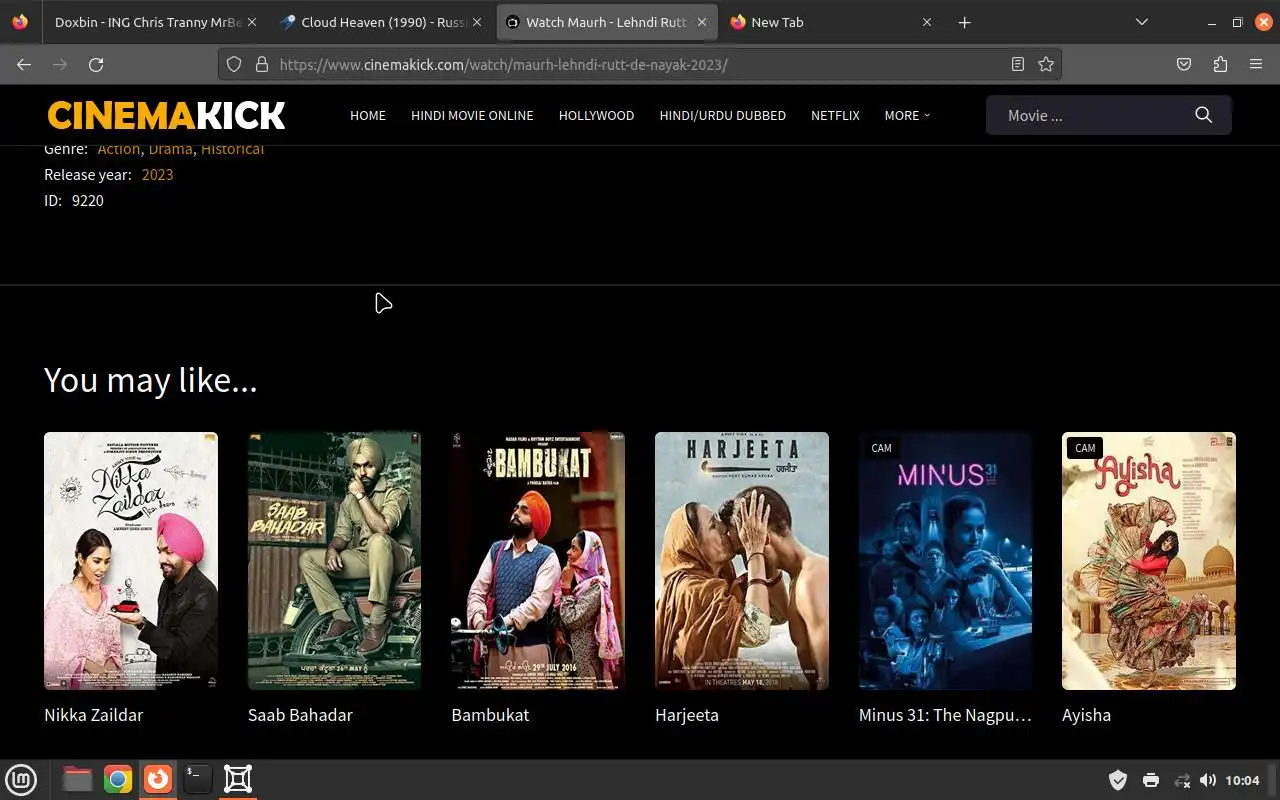Click the Nikka Zaildar title link
Image resolution: width=1280 pixels, height=800 pixels.
click(93, 715)
